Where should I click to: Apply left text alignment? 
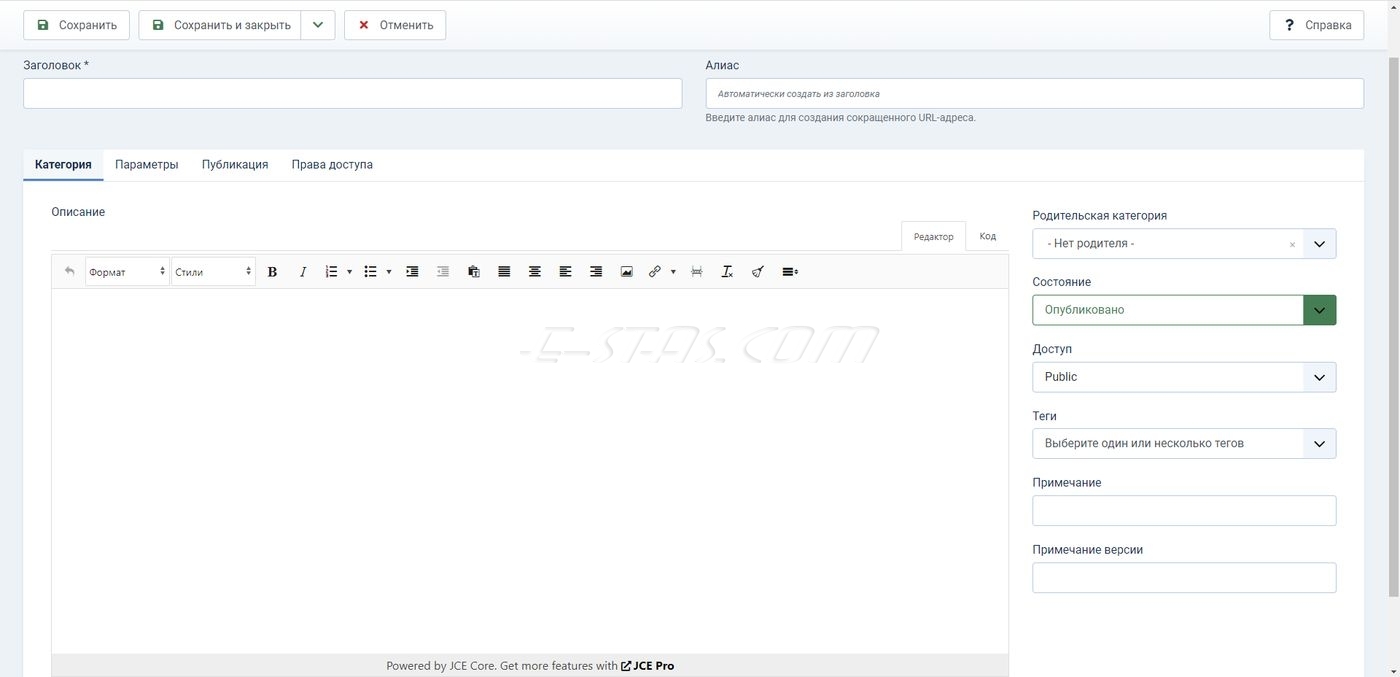pyautogui.click(x=565, y=271)
